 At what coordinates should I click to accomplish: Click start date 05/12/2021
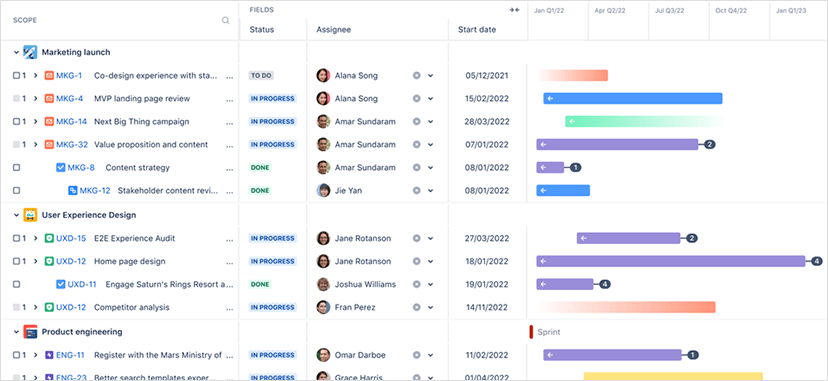pyautogui.click(x=487, y=75)
